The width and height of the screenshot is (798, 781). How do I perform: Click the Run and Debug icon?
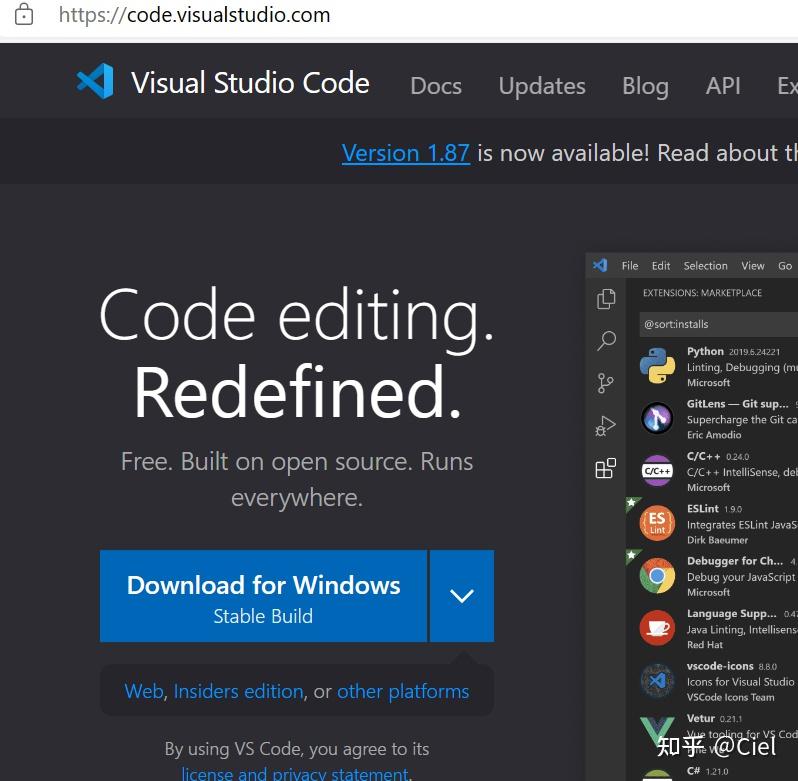point(606,426)
